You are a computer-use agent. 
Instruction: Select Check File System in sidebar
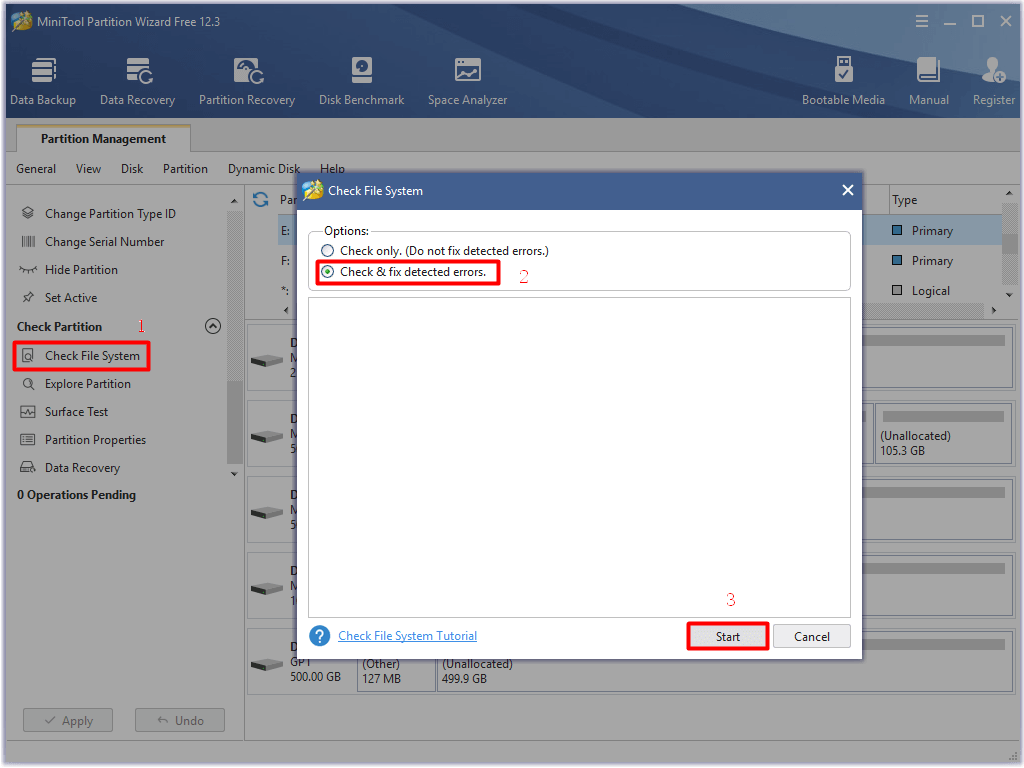[81, 356]
